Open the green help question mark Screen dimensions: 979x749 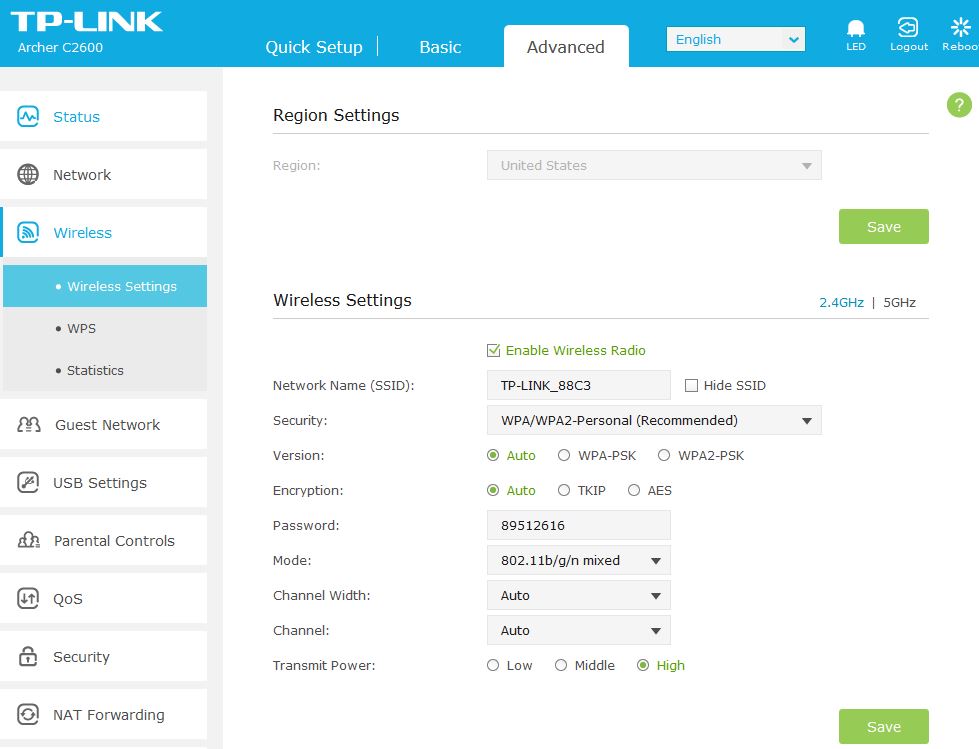point(959,105)
